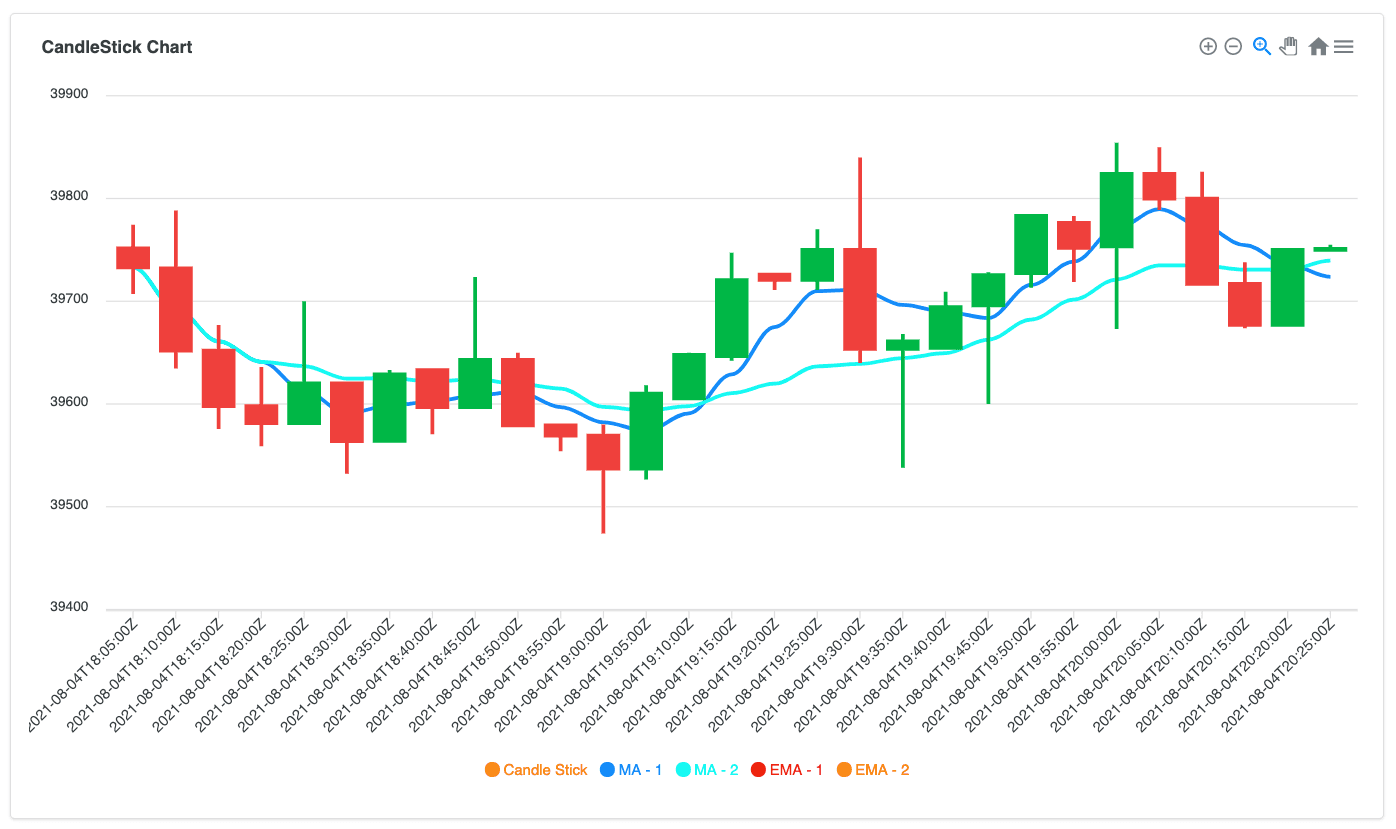Click the green candle at 20:00

click(x=1116, y=210)
